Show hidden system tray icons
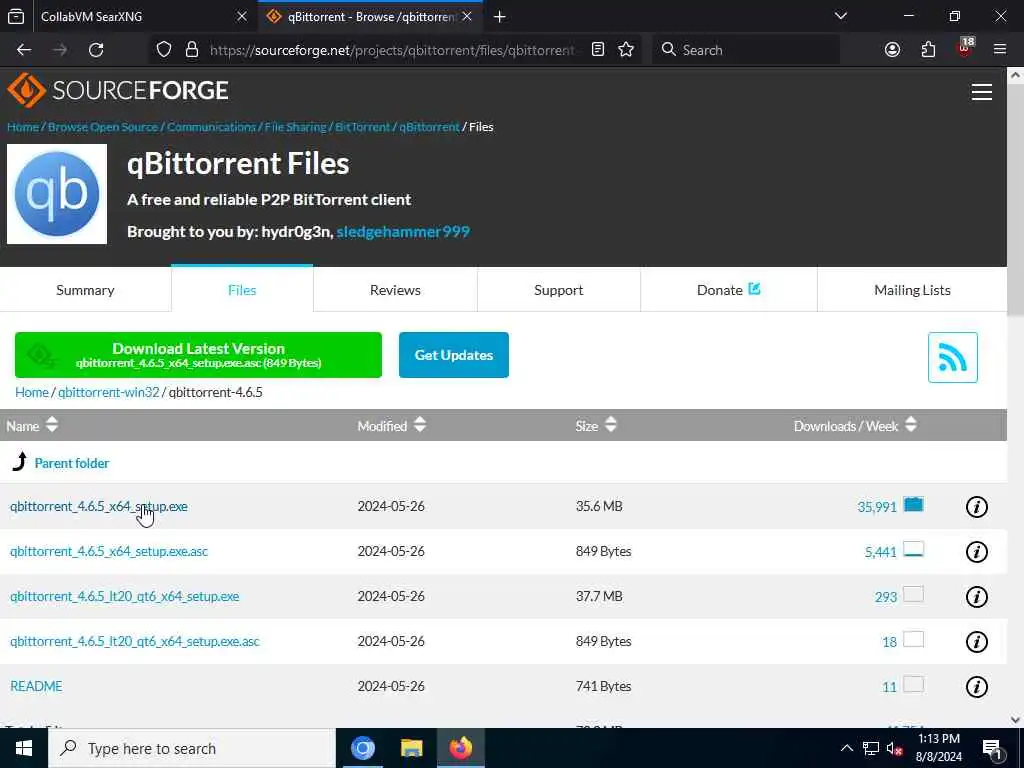The image size is (1024, 768). 846,748
